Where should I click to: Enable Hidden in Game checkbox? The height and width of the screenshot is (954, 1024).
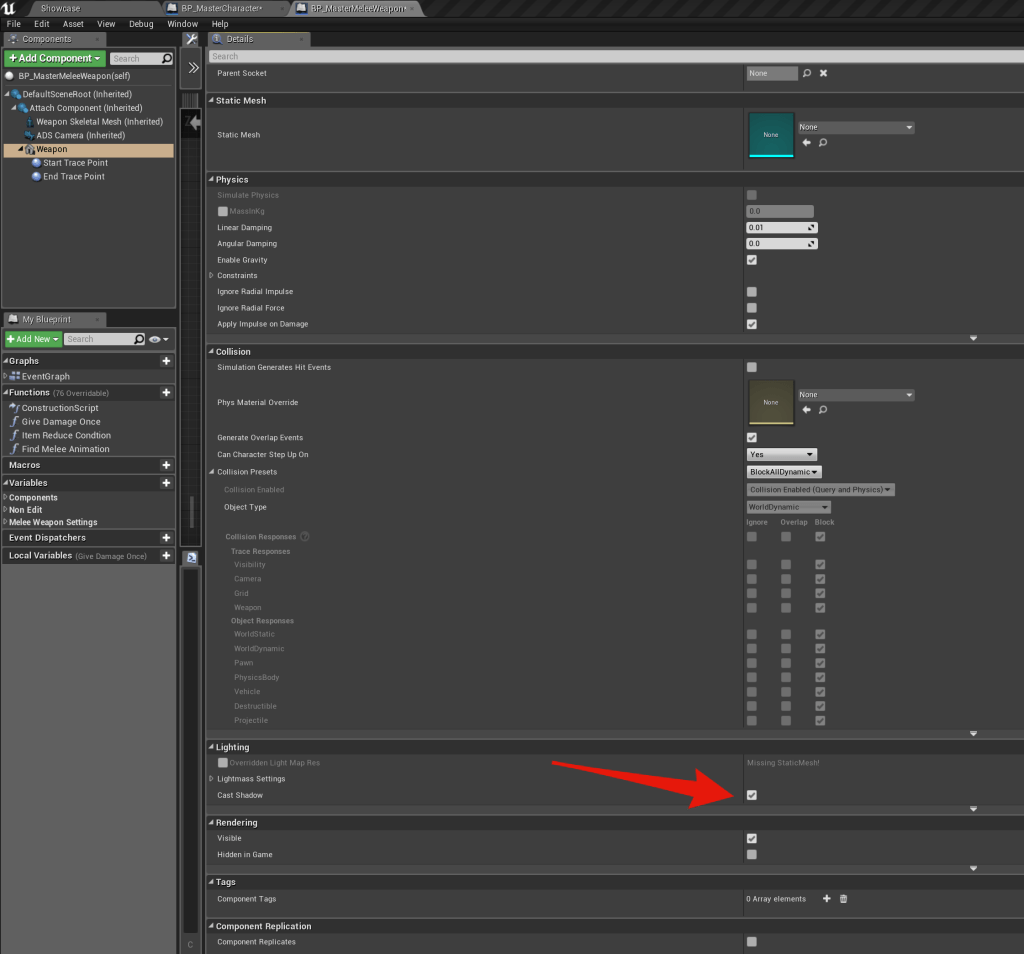[752, 855]
